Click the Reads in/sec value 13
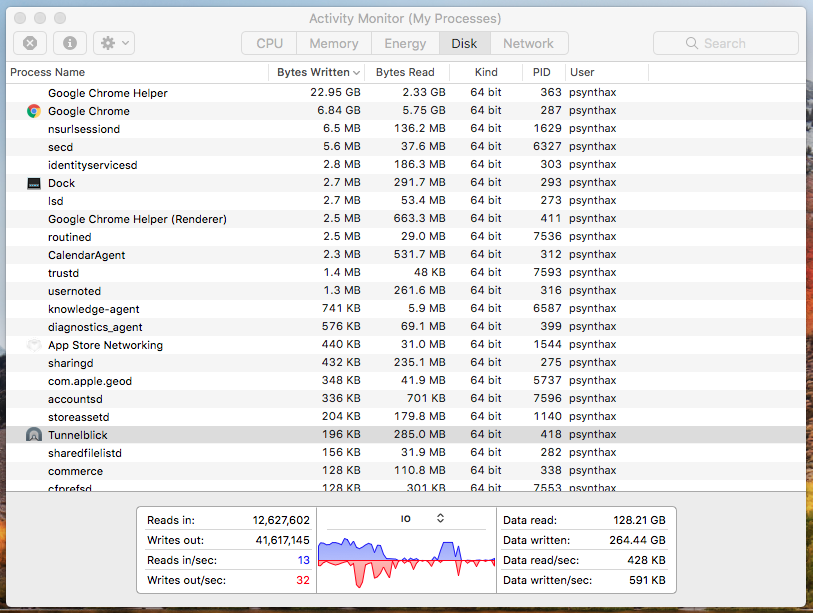This screenshot has width=813, height=613. click(x=303, y=560)
